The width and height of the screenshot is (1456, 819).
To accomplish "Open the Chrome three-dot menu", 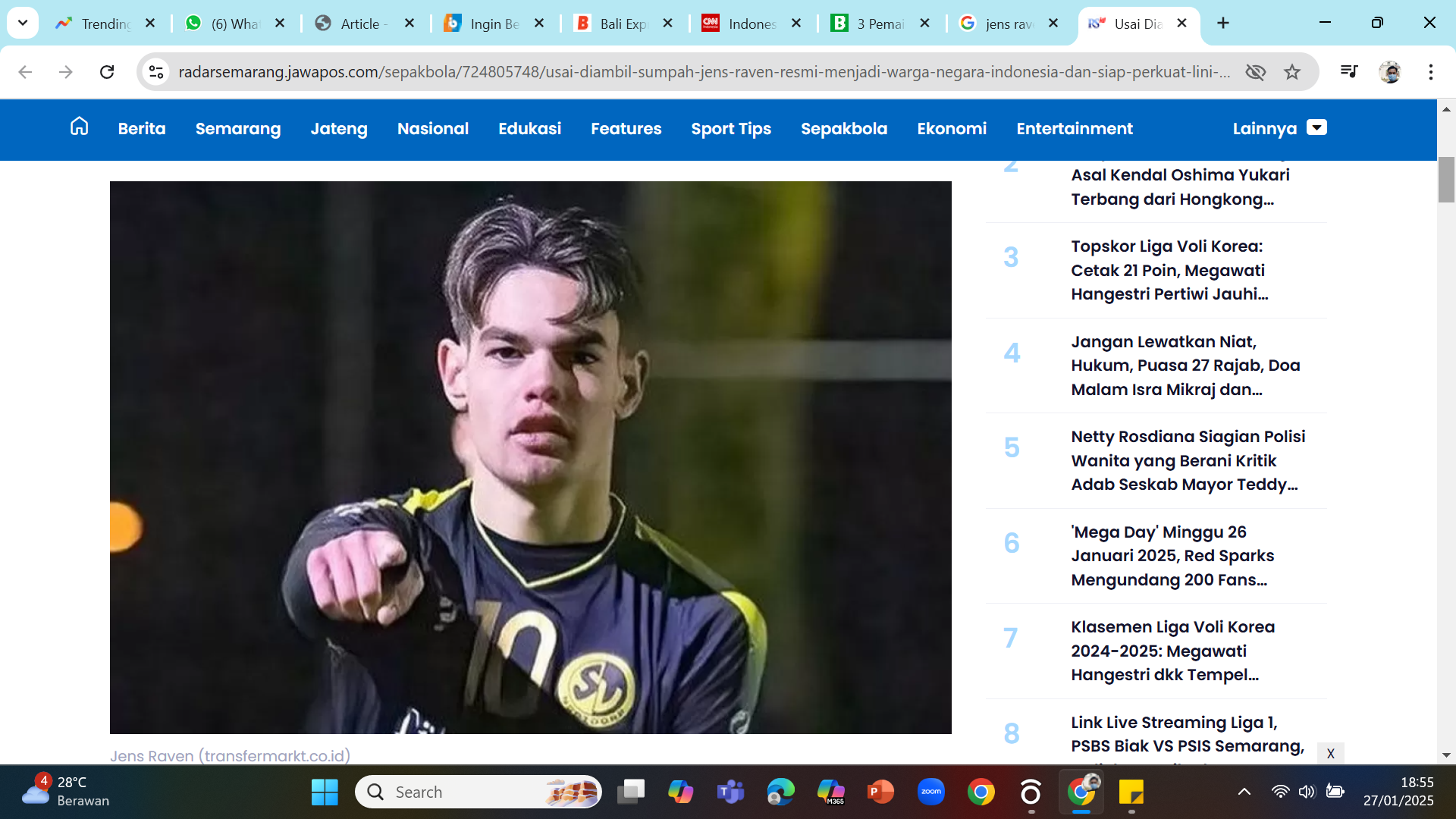I will click(x=1430, y=72).
